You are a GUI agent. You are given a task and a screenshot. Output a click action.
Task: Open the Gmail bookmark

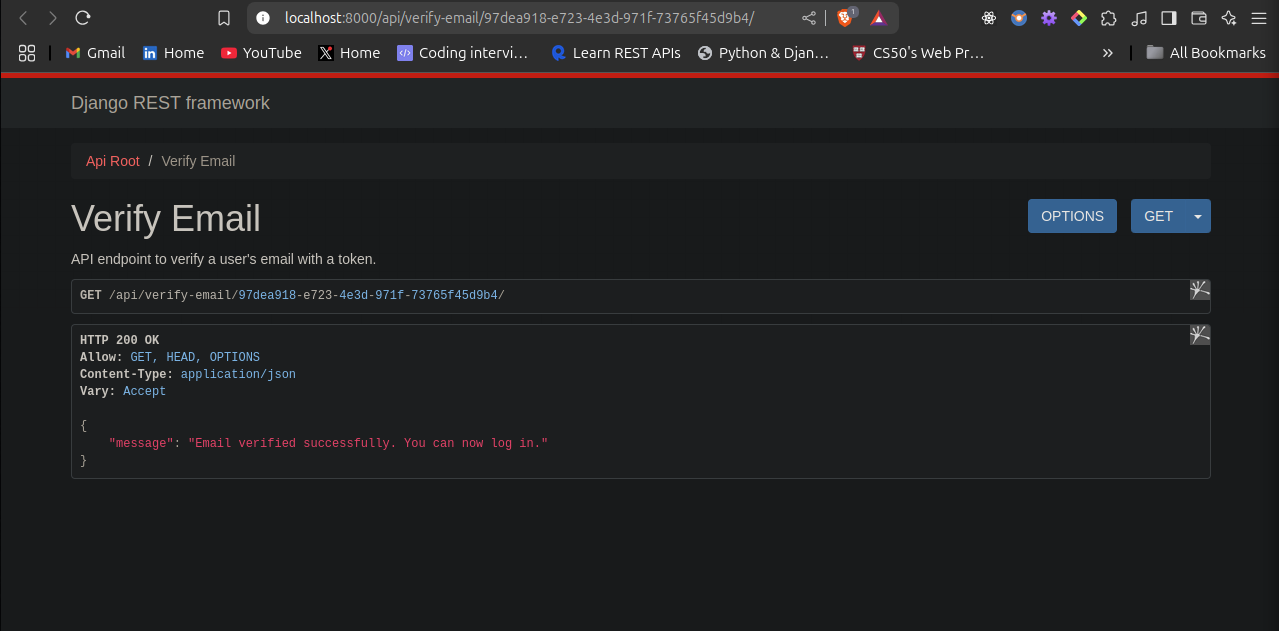95,53
